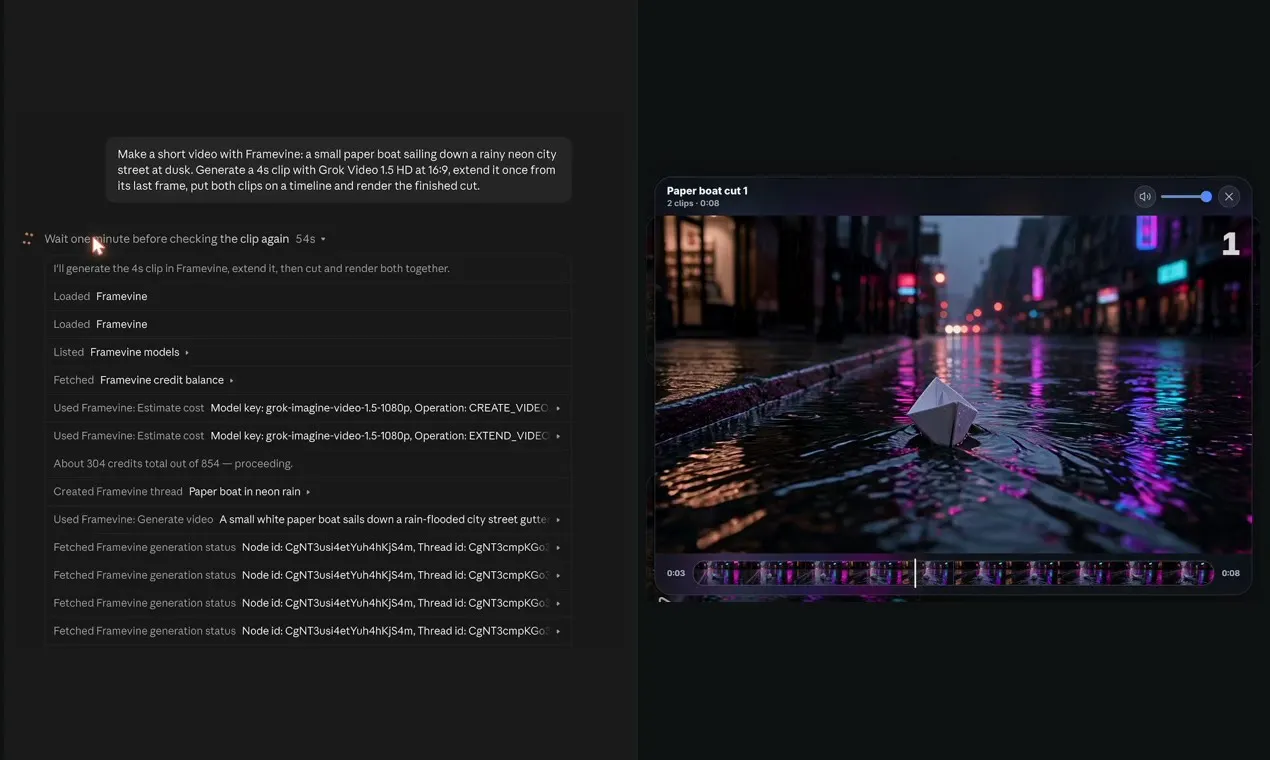Click "Wait one minute before checking the clip again"
Viewport: 1270px width, 760px height.
[x=166, y=239]
